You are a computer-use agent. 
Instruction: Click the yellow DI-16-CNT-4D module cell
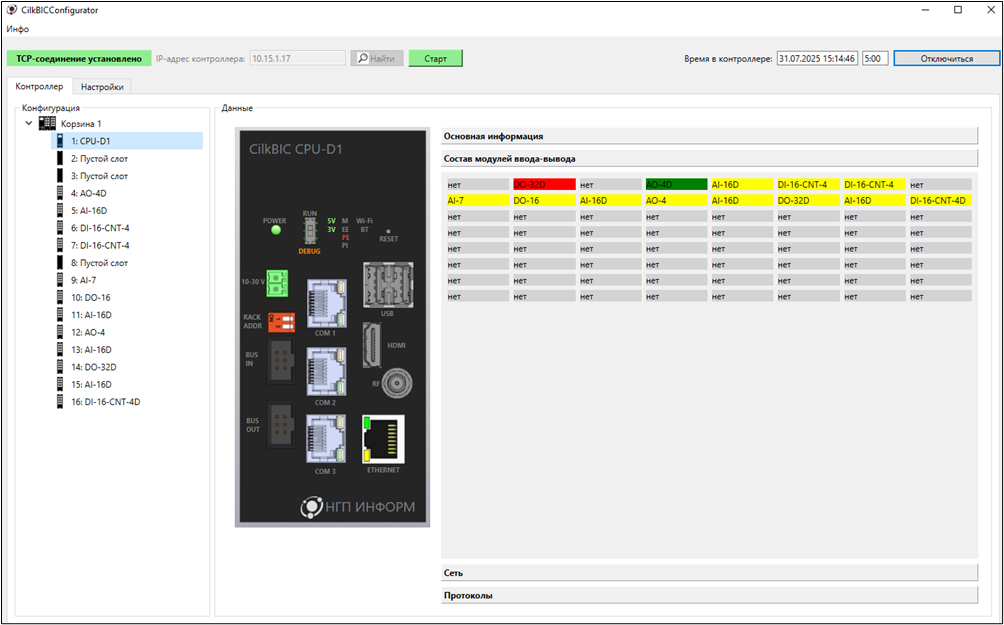point(941,200)
